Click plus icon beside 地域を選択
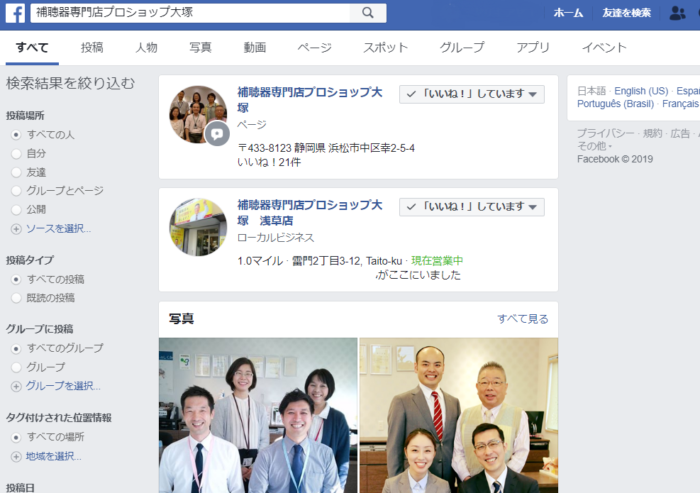Viewport: 700px width, 493px height. point(16,457)
